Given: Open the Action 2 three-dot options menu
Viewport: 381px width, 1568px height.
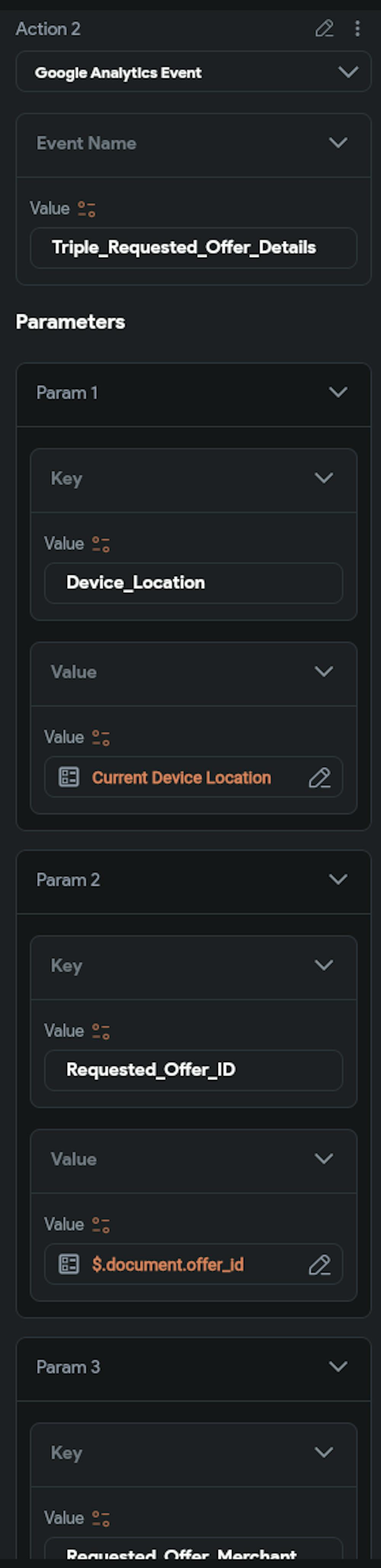Looking at the screenshot, I should 357,29.
